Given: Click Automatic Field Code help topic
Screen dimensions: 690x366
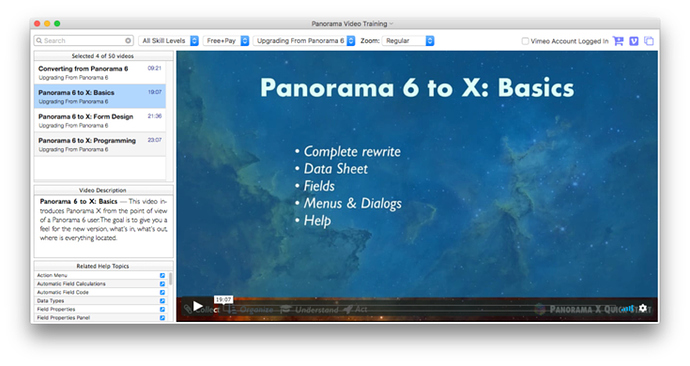Looking at the screenshot, I should click(62, 292).
